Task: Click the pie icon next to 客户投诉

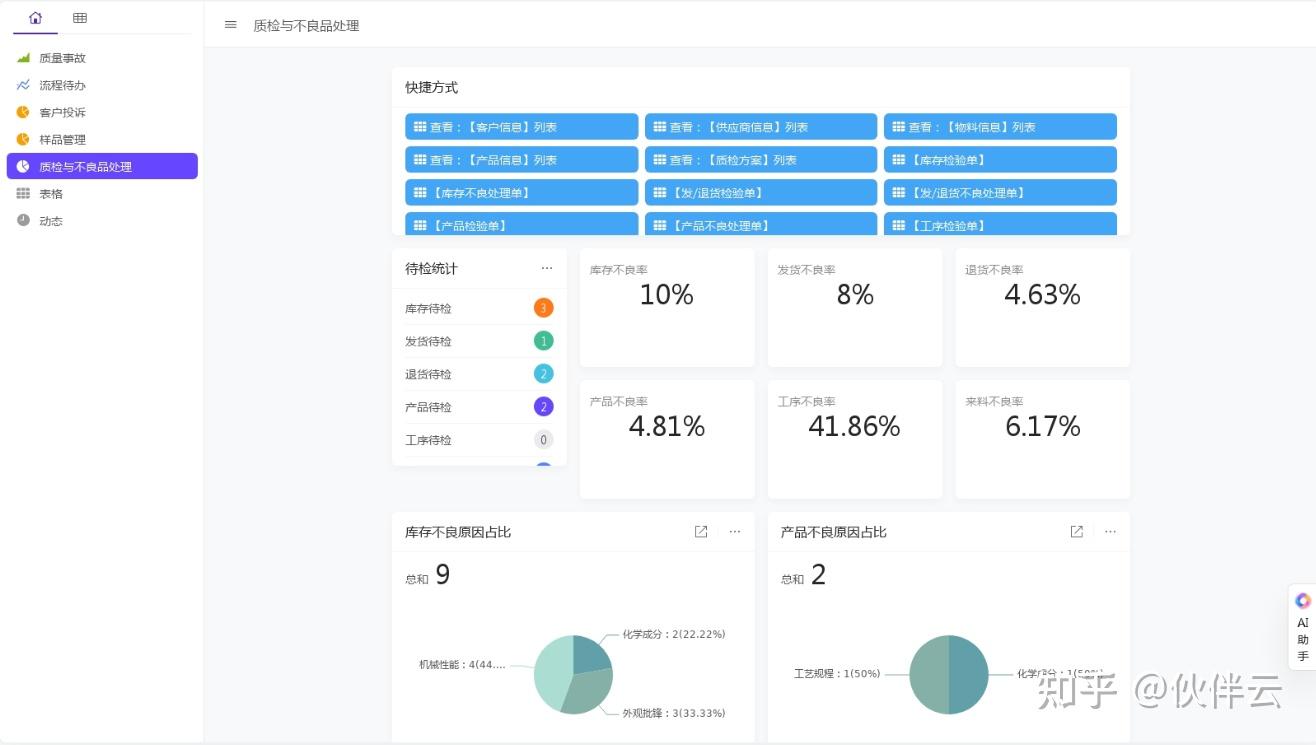Action: (22, 112)
